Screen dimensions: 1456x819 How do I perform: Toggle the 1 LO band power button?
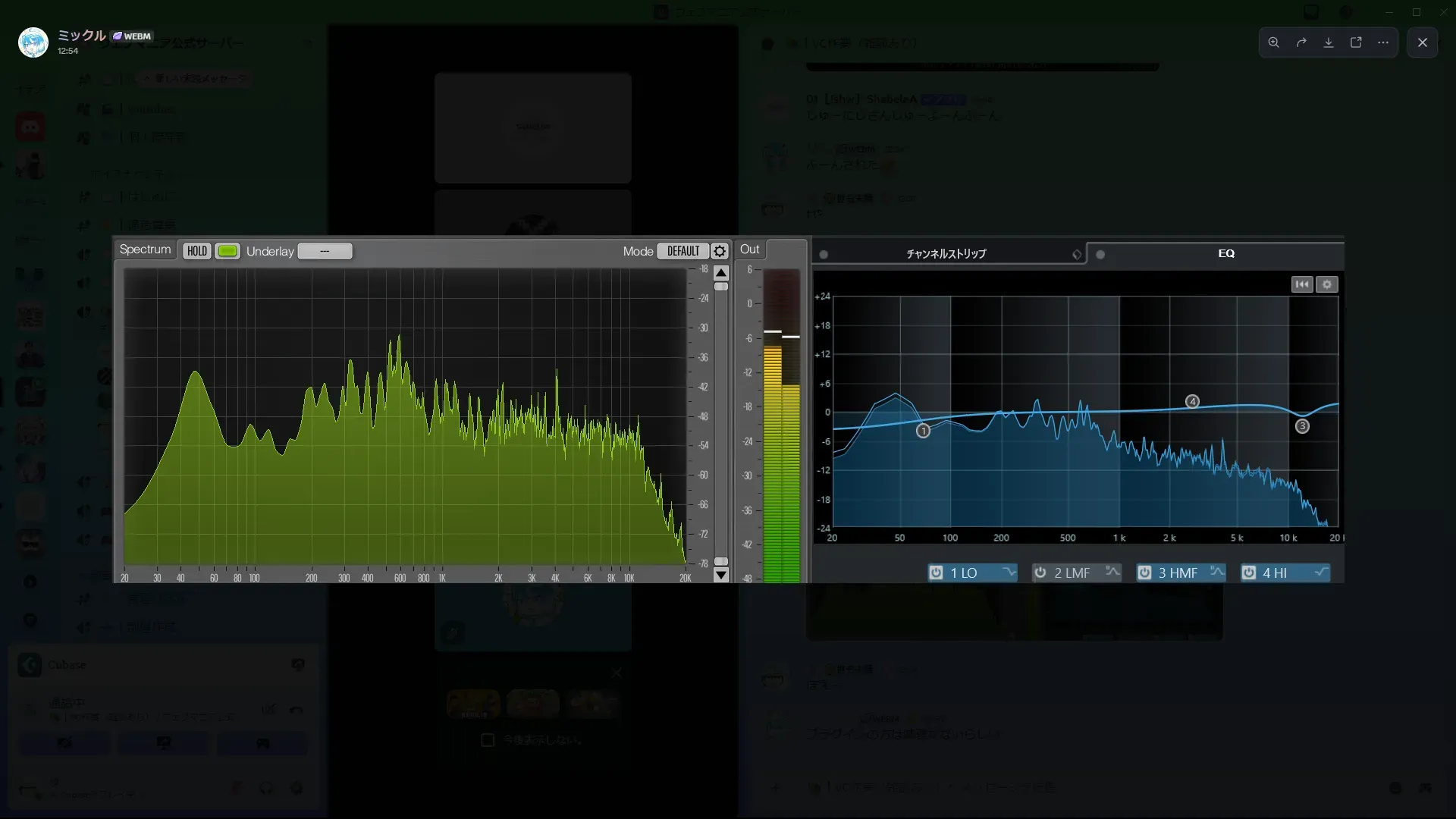pos(936,573)
